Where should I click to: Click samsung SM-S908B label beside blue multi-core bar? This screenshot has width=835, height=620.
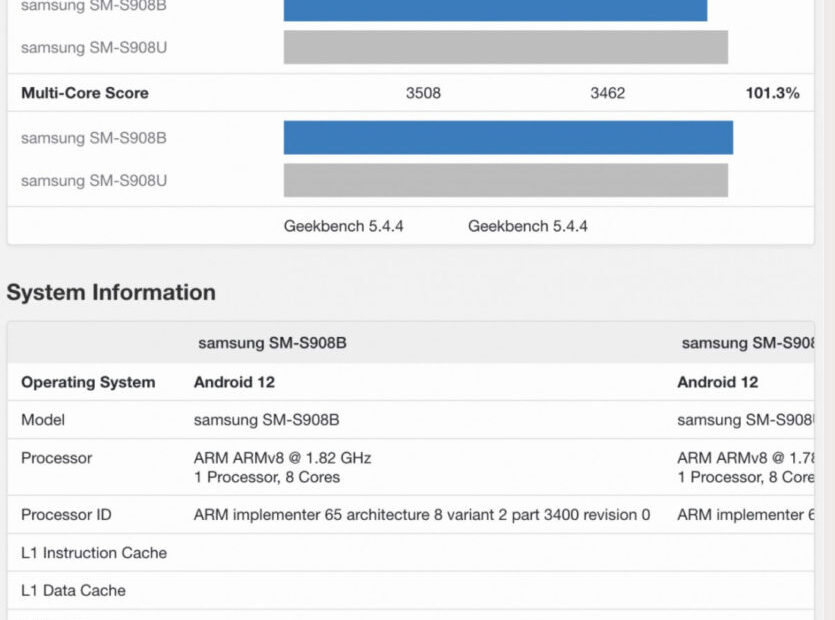click(94, 138)
